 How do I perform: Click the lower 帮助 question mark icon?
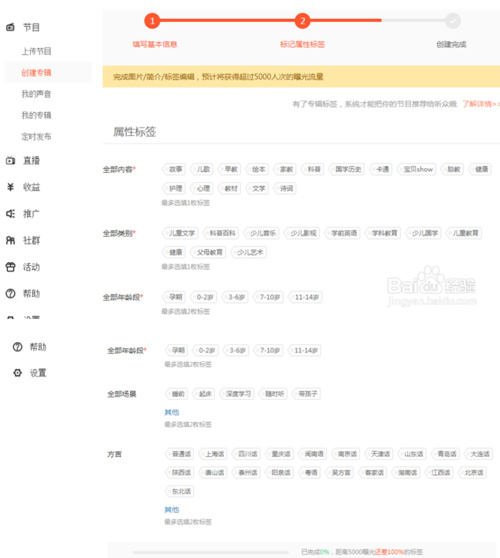(17, 347)
